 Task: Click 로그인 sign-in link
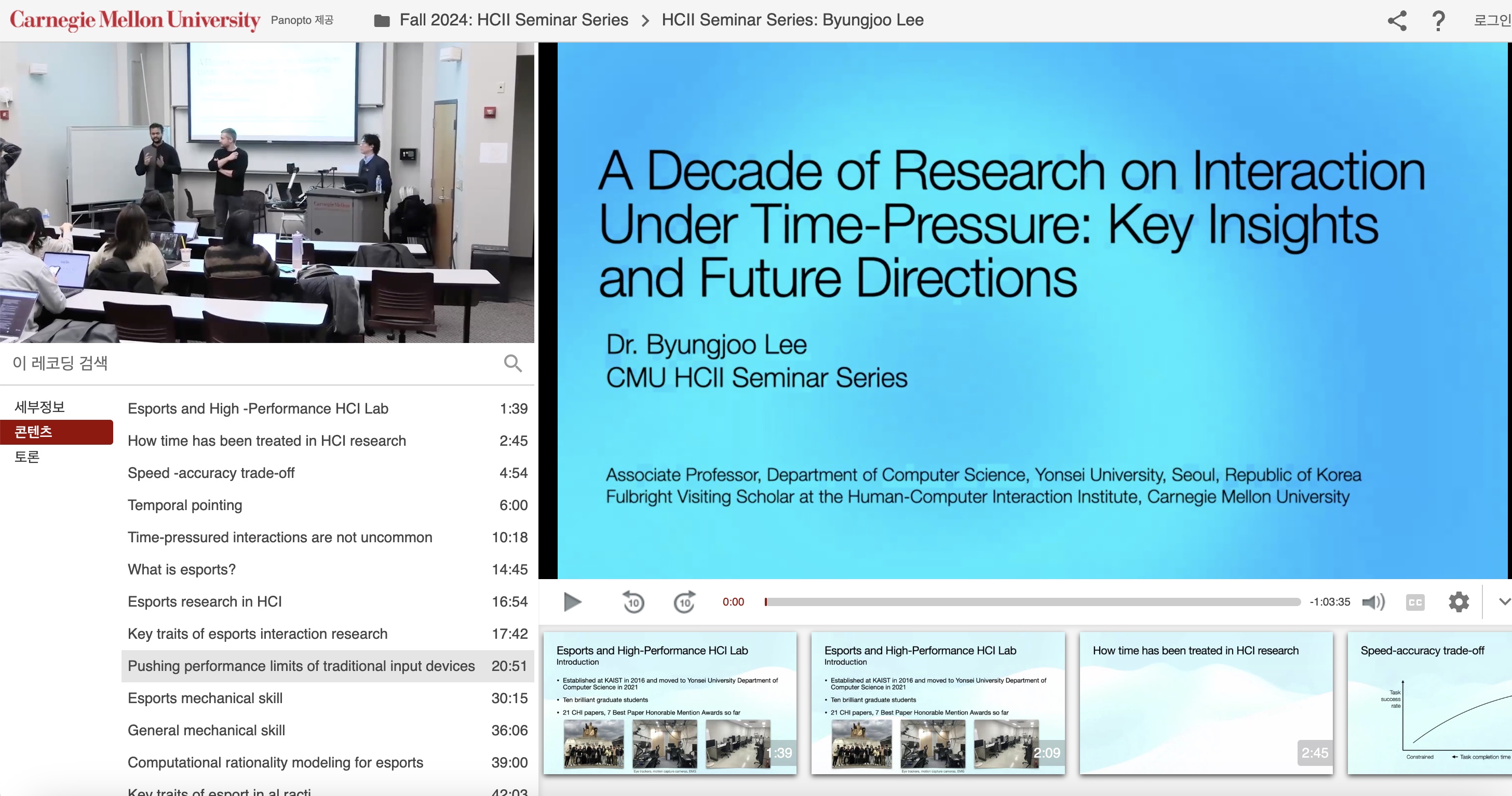[x=1491, y=21]
